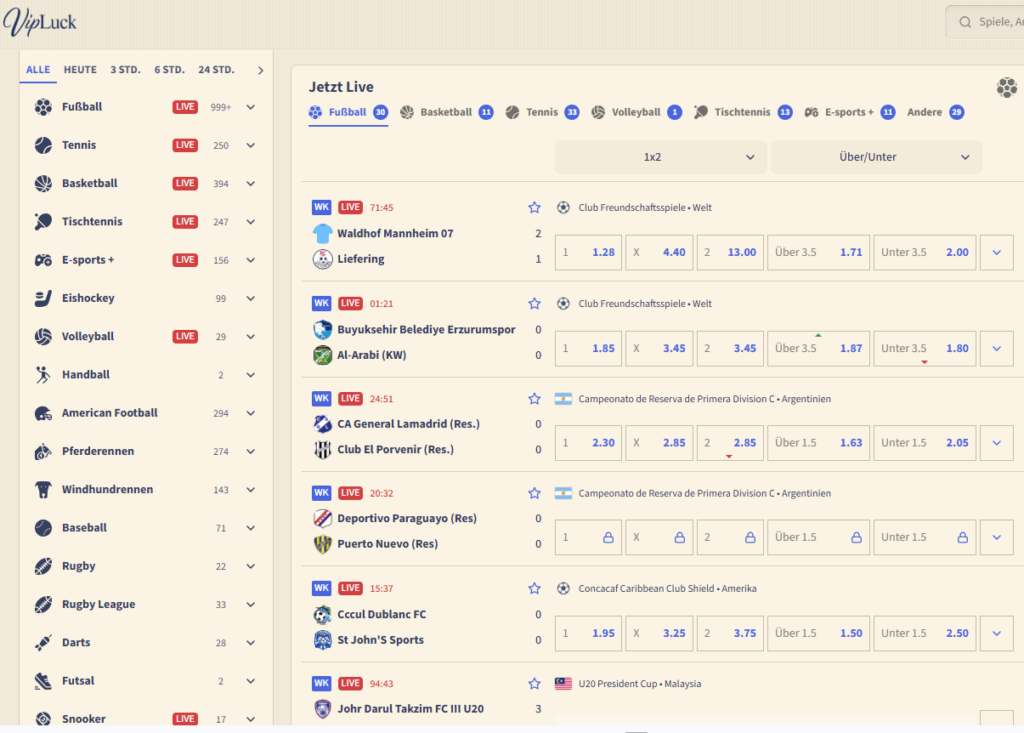Select Unter 1.5 at 2.05 Lamadrid match

point(925,443)
